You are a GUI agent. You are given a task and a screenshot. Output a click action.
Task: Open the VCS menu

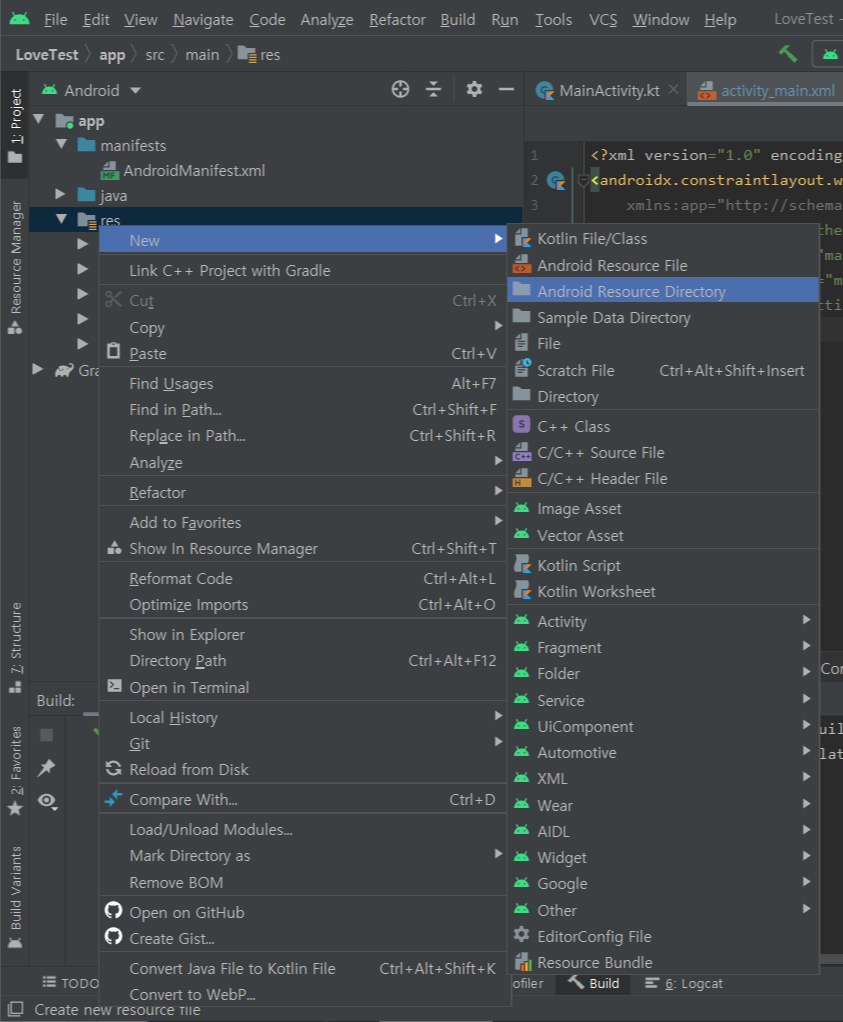click(x=602, y=20)
